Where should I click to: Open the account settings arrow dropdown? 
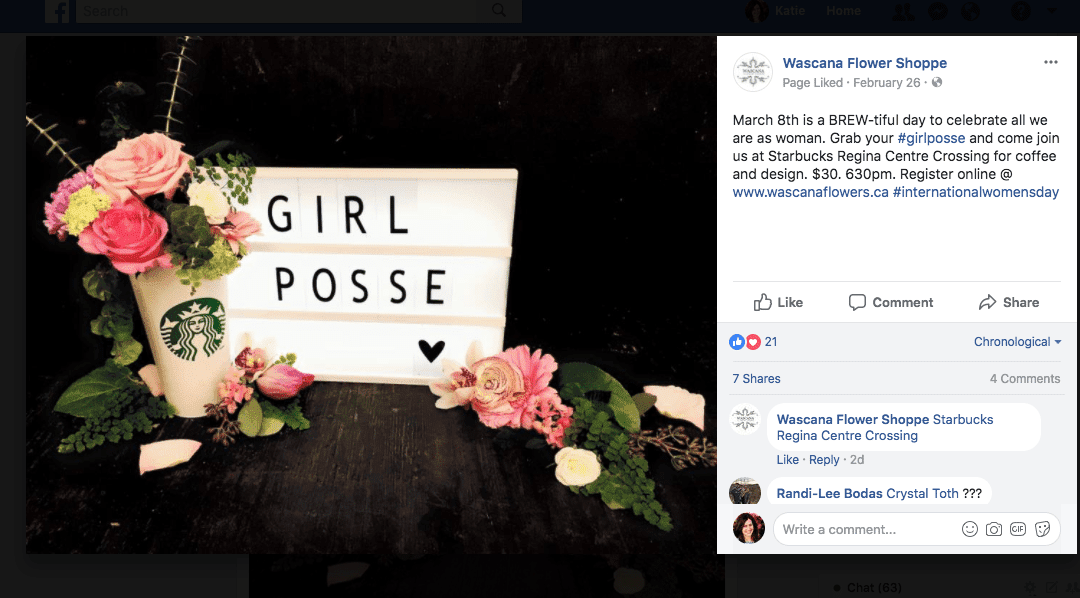(1052, 11)
